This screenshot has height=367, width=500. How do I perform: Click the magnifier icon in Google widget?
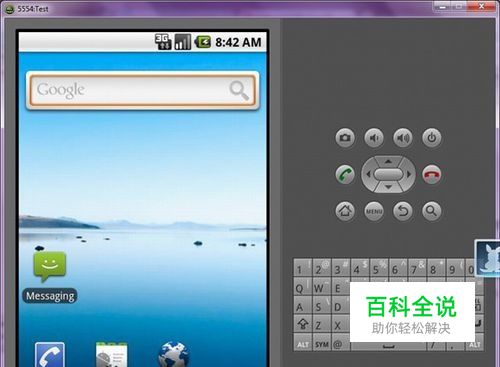click(239, 90)
